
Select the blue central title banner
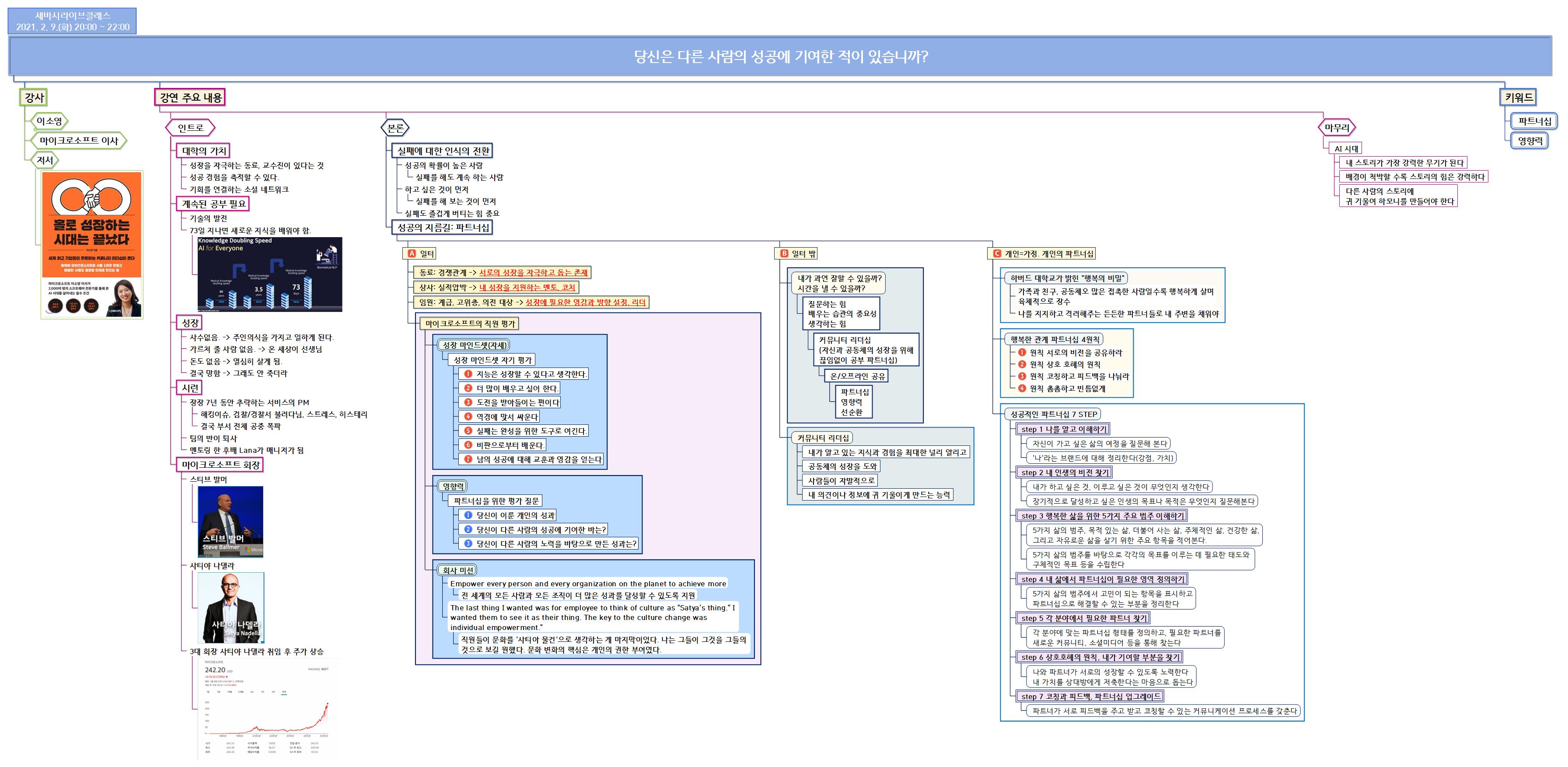point(780,56)
